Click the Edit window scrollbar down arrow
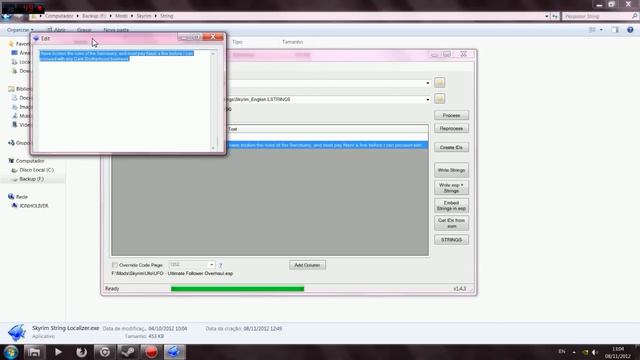The height and width of the screenshot is (360, 640). (x=213, y=148)
